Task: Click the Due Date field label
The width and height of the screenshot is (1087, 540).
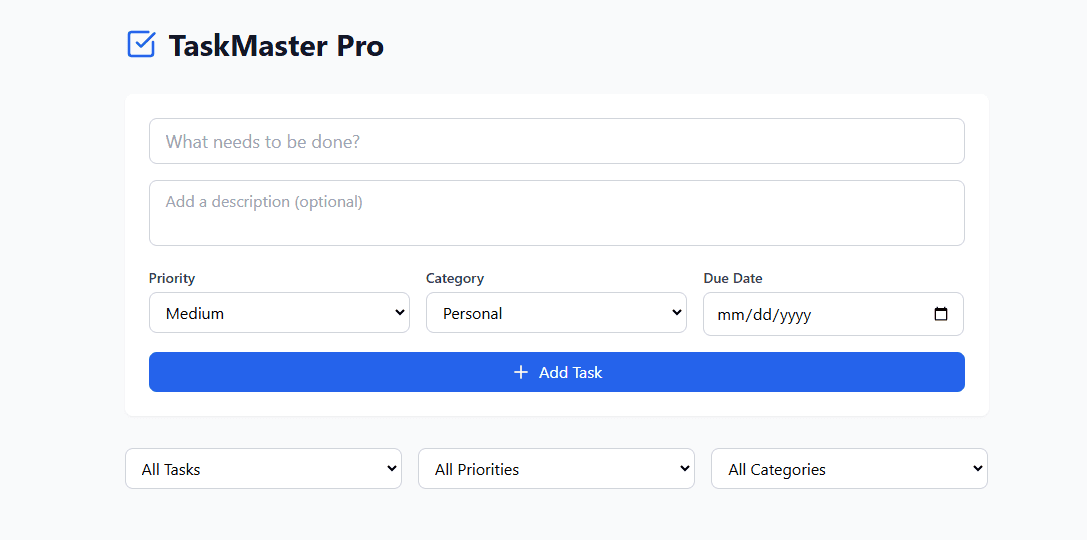Action: click(x=733, y=278)
